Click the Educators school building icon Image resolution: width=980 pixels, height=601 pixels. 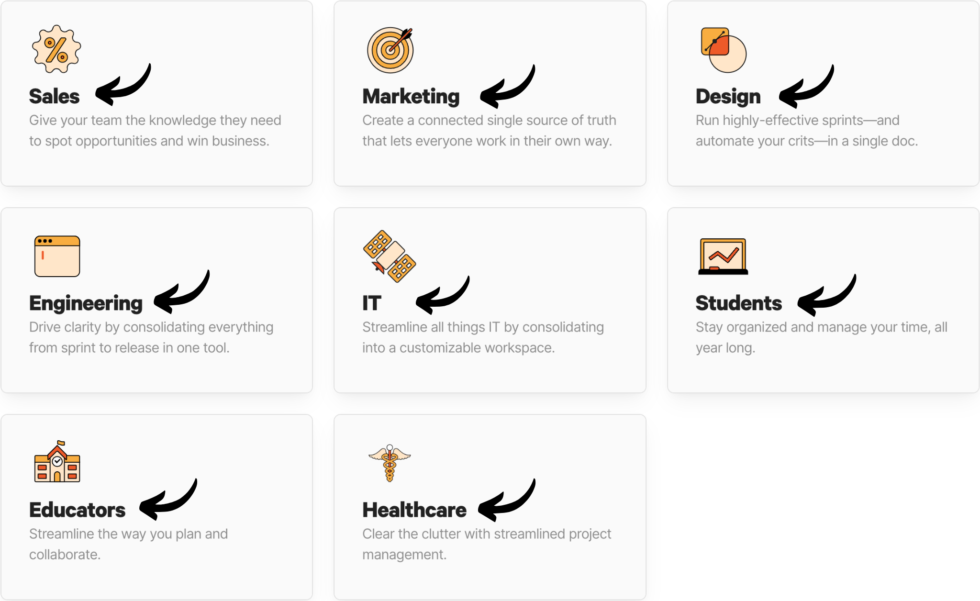56,463
